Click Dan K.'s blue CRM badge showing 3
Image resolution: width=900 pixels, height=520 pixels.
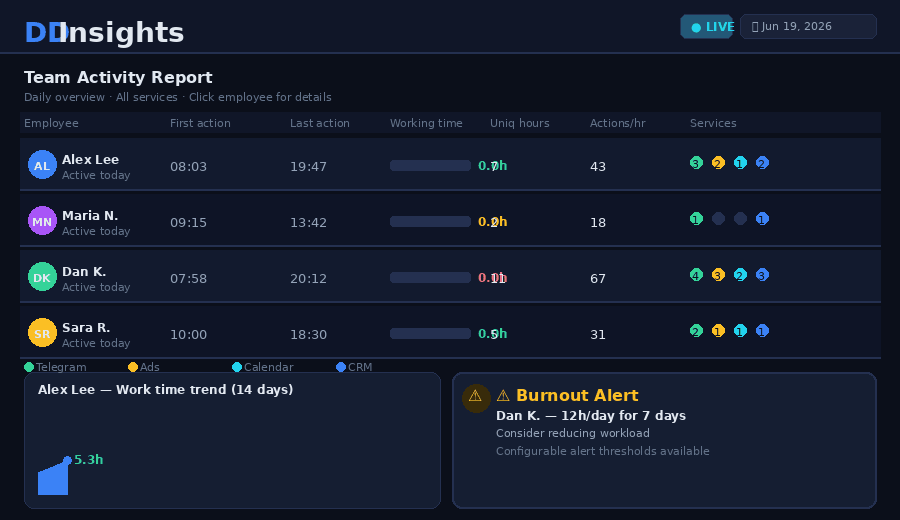pyautogui.click(x=762, y=275)
